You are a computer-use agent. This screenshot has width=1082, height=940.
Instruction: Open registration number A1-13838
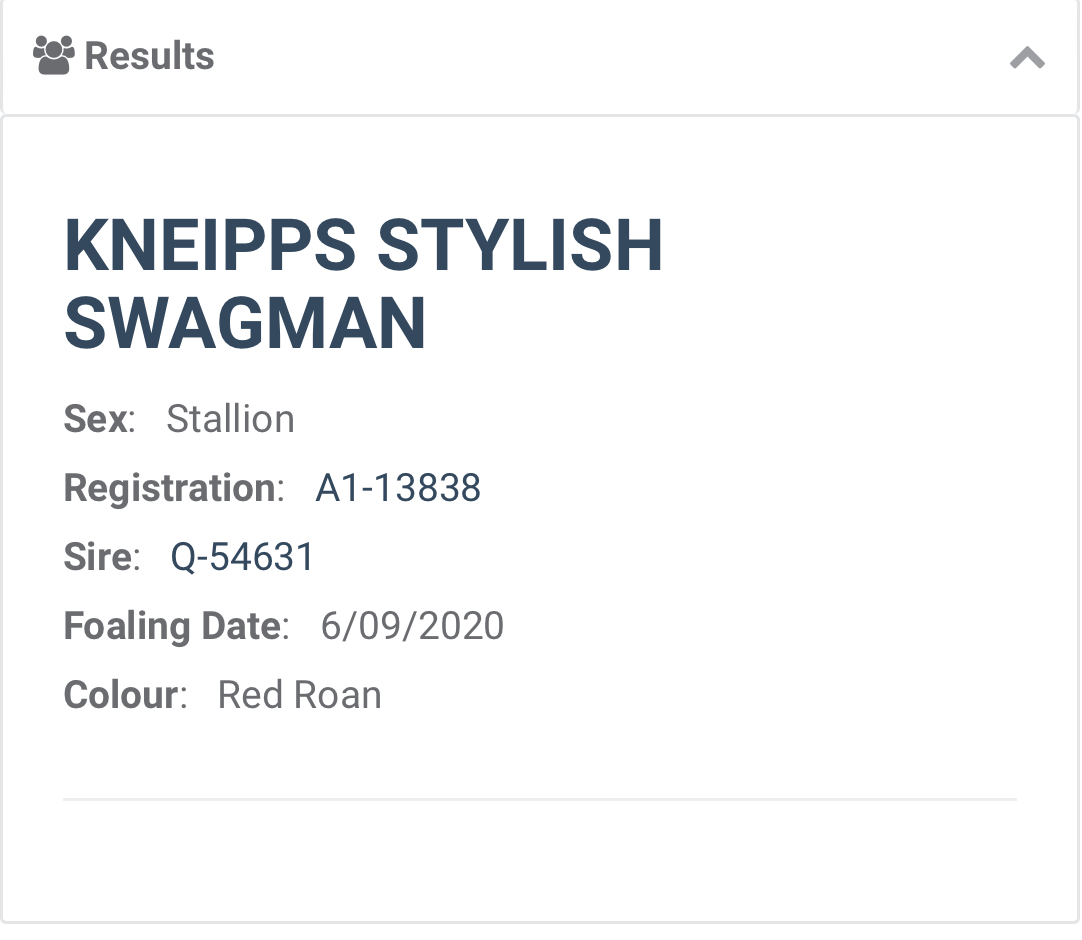tap(398, 488)
